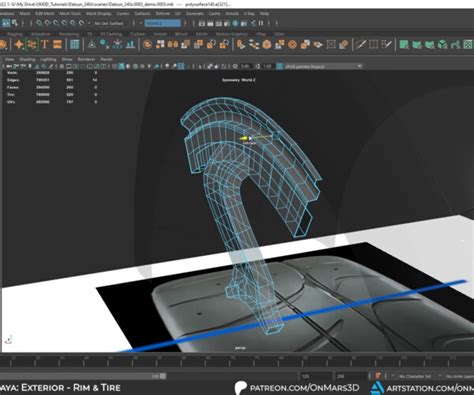Open the sRGB gamma view transform dropdown
Screen dimensions: 474x395
coord(323,66)
